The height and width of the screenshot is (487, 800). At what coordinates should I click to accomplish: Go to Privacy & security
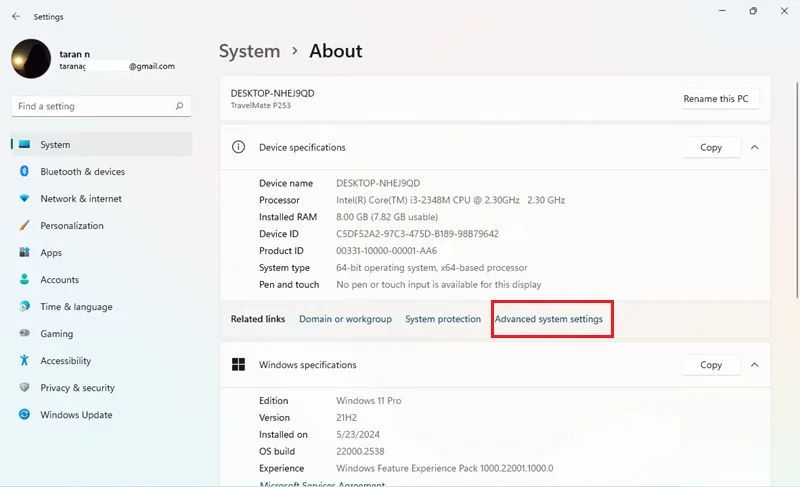pyautogui.click(x=102, y=388)
